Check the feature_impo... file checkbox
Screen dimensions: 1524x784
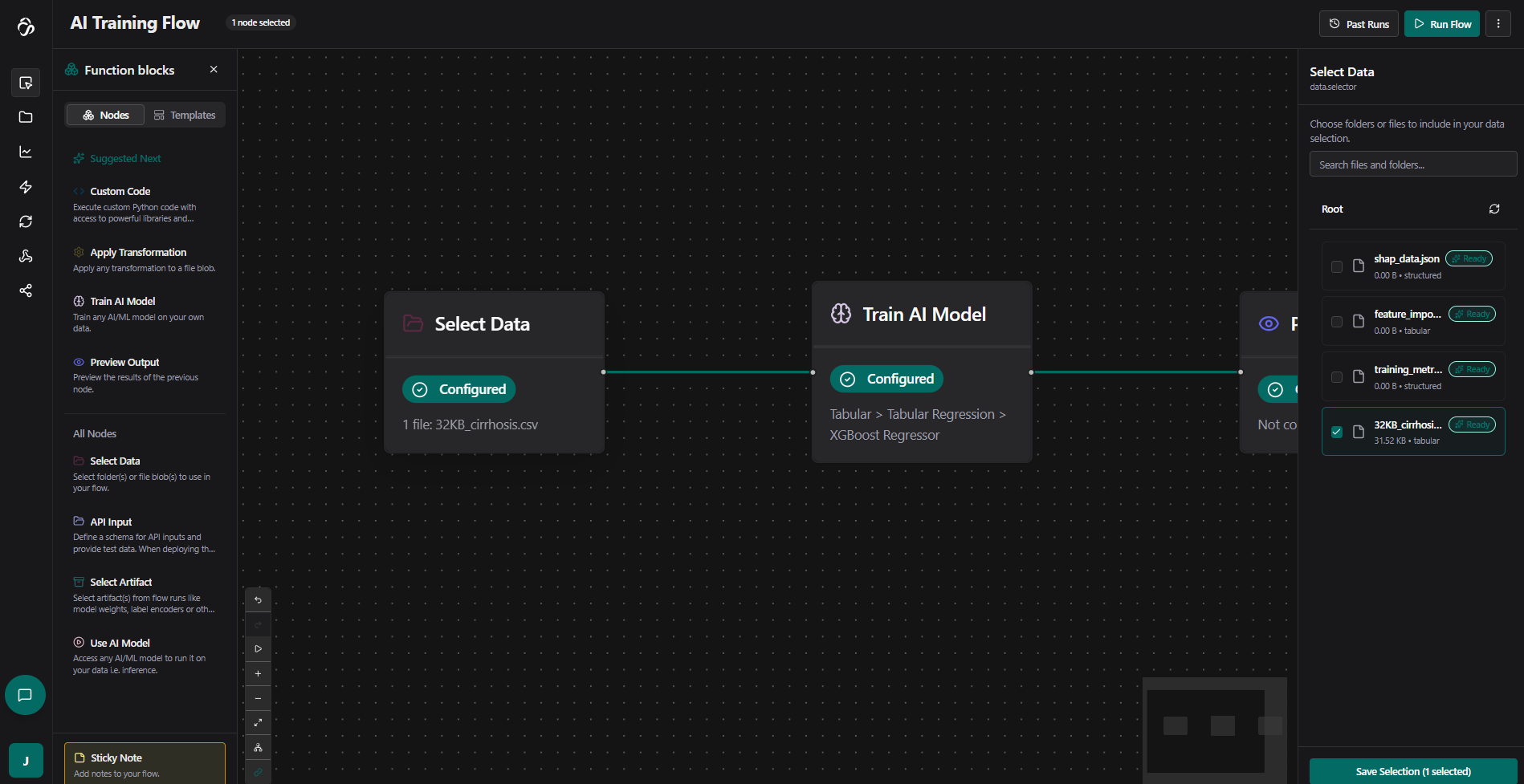click(x=1337, y=322)
